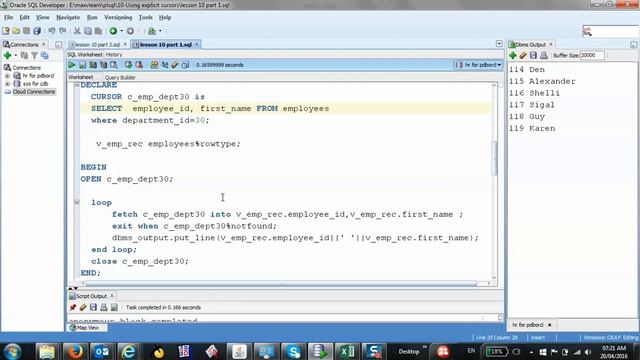Click the Copy icon in main toolbar
Image resolution: width=640 pixels, height=360 pixels.
click(x=88, y=31)
